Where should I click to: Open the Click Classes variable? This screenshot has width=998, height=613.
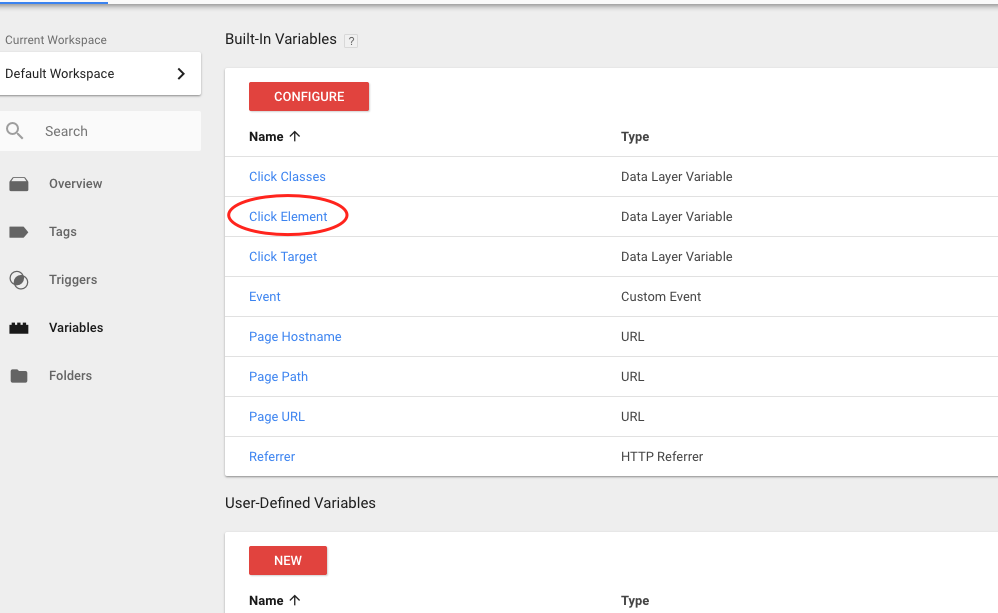pos(287,176)
